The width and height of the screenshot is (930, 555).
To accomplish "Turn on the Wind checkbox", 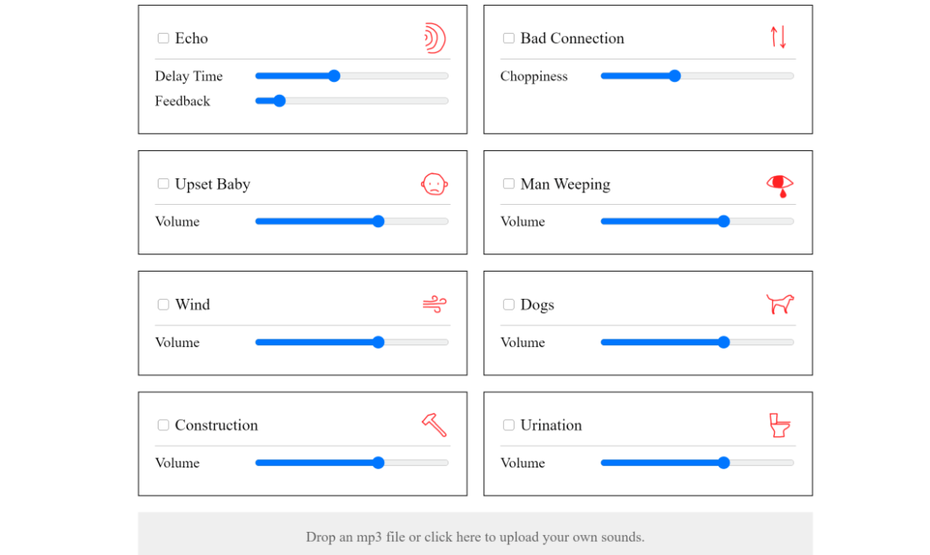I will click(163, 304).
